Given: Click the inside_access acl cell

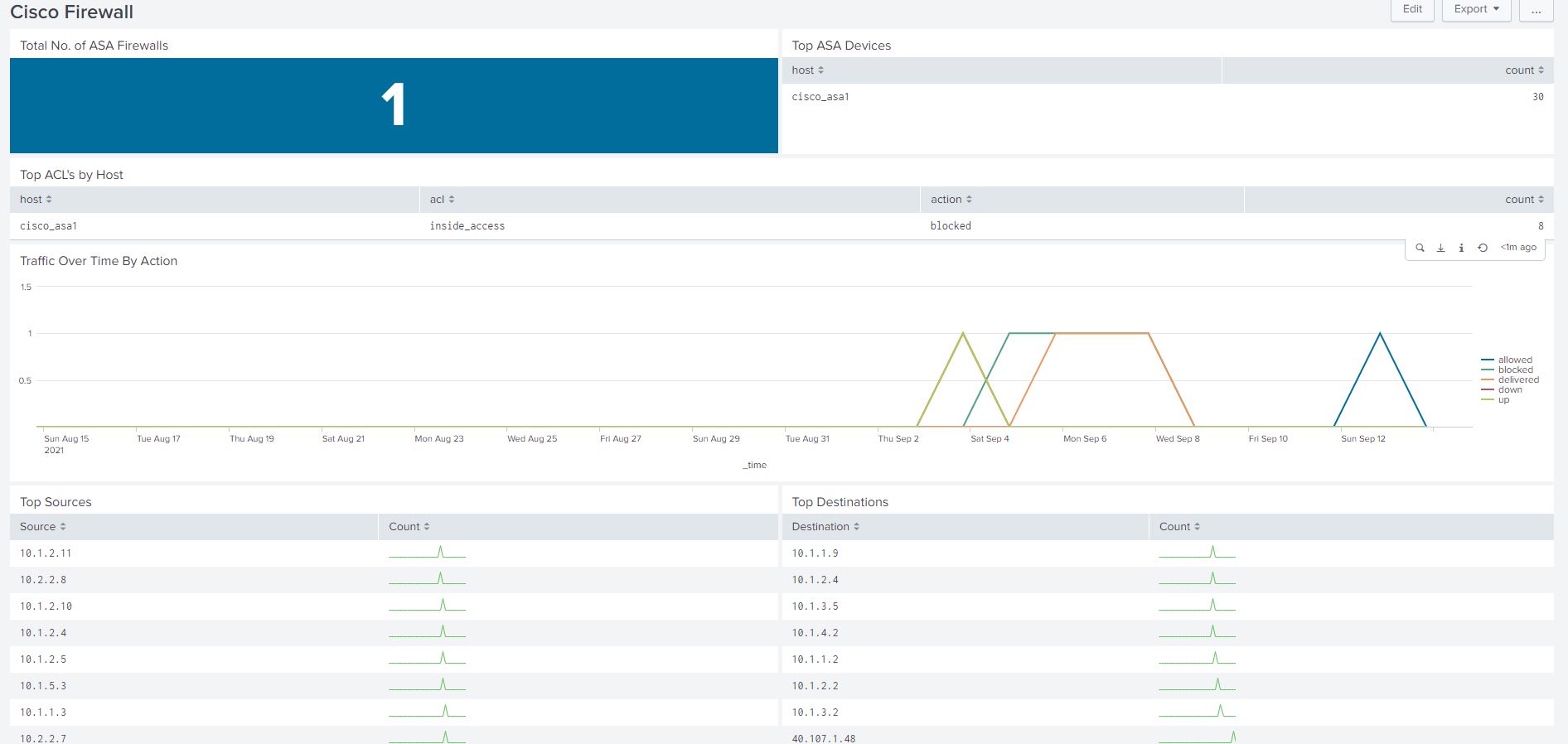Looking at the screenshot, I should click(467, 226).
